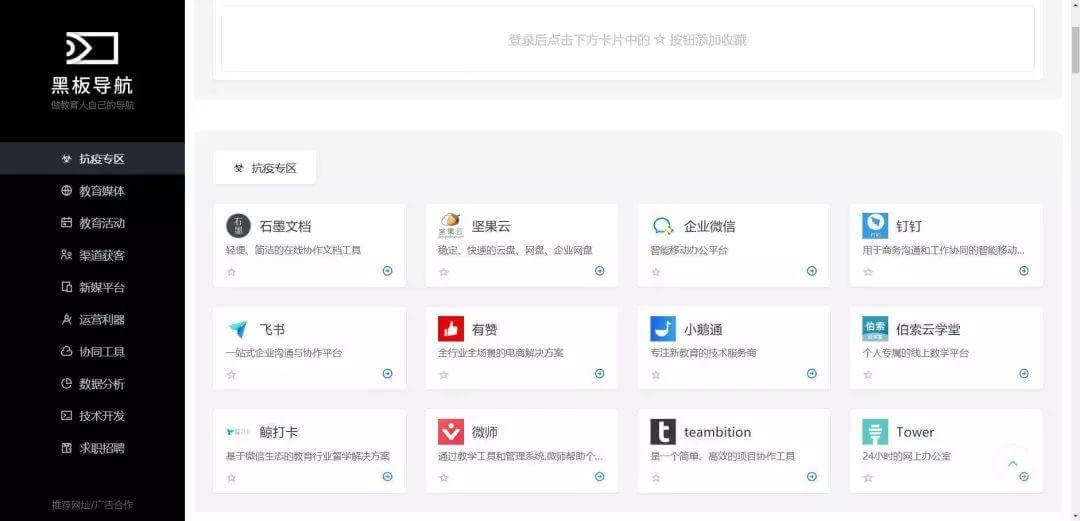Open the arrow button on 飞书 card
The height and width of the screenshot is (521, 1080).
click(388, 374)
